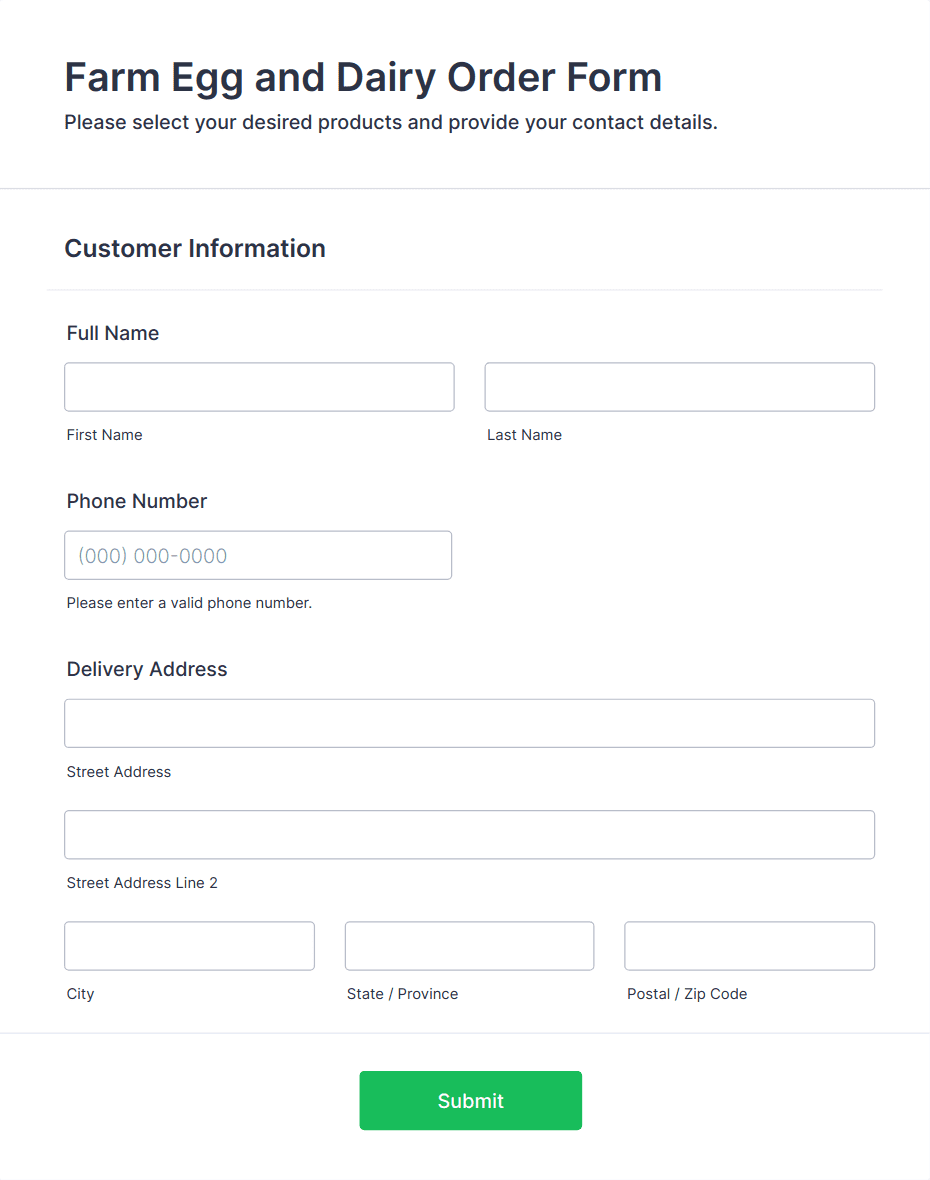Select the Postal / Zip Code field
The image size is (930, 1180).
pos(749,946)
